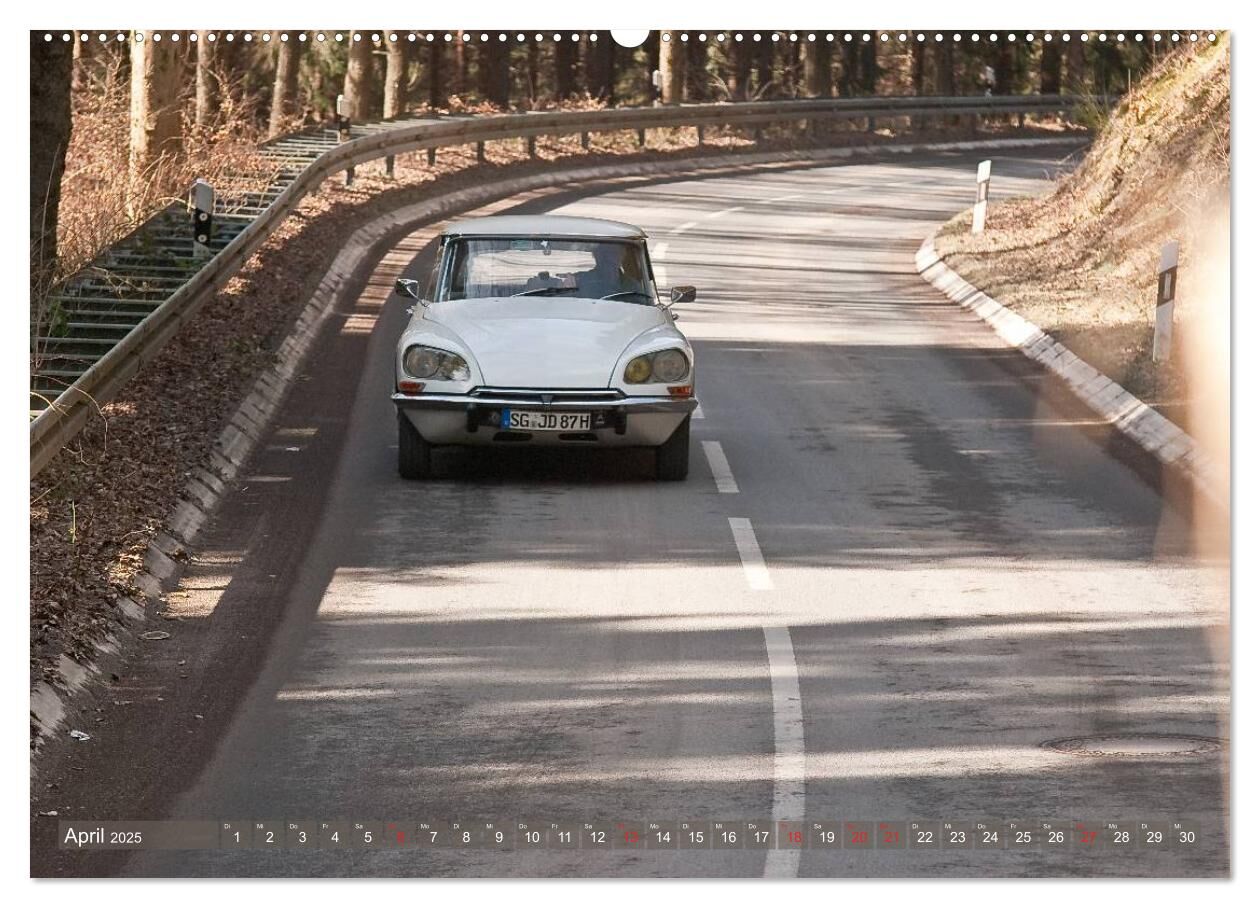1260x908 pixels.
Task: Select Saturday 19 in the date strip
Action: 825,836
